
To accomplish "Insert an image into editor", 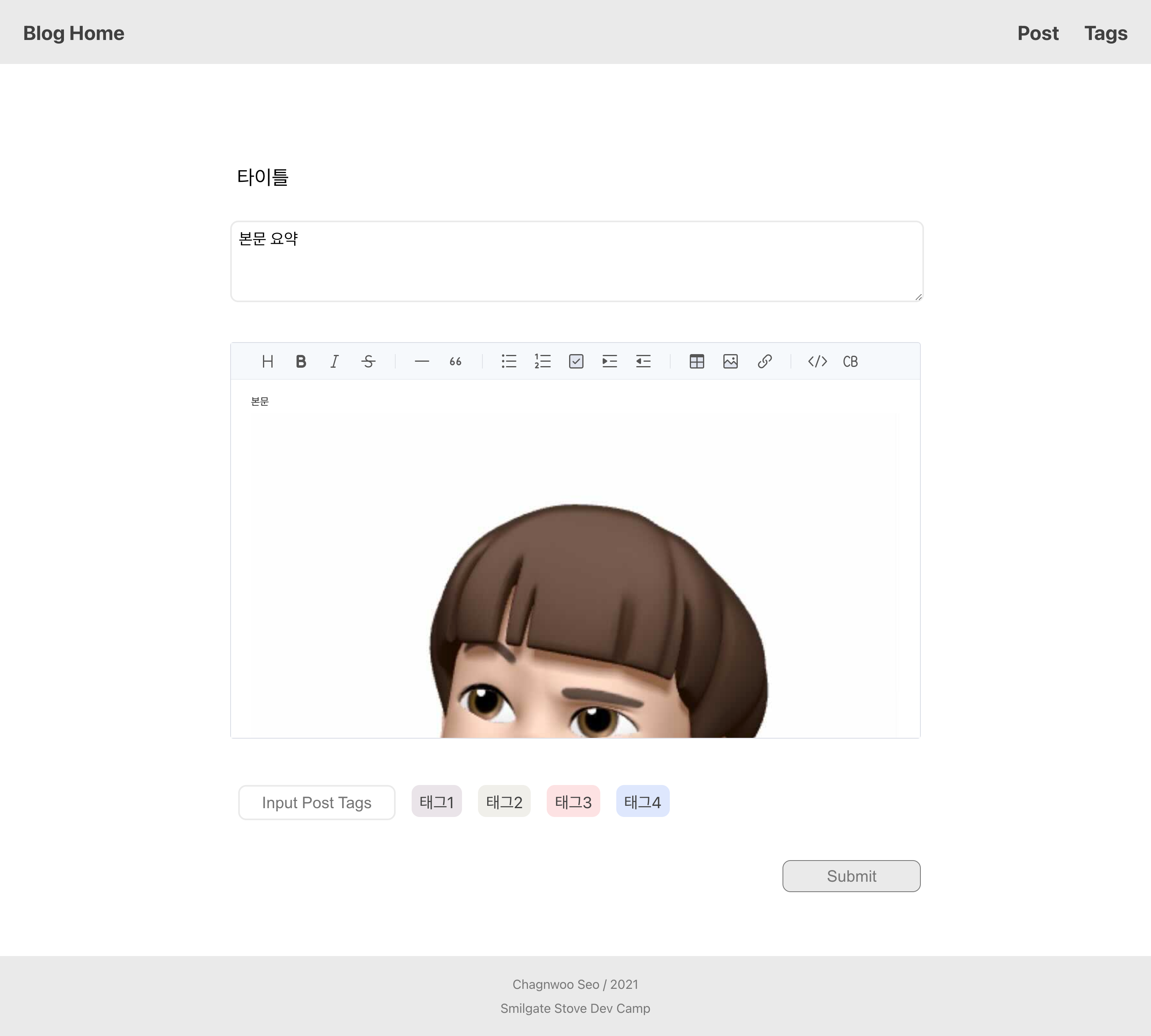I will click(730, 361).
